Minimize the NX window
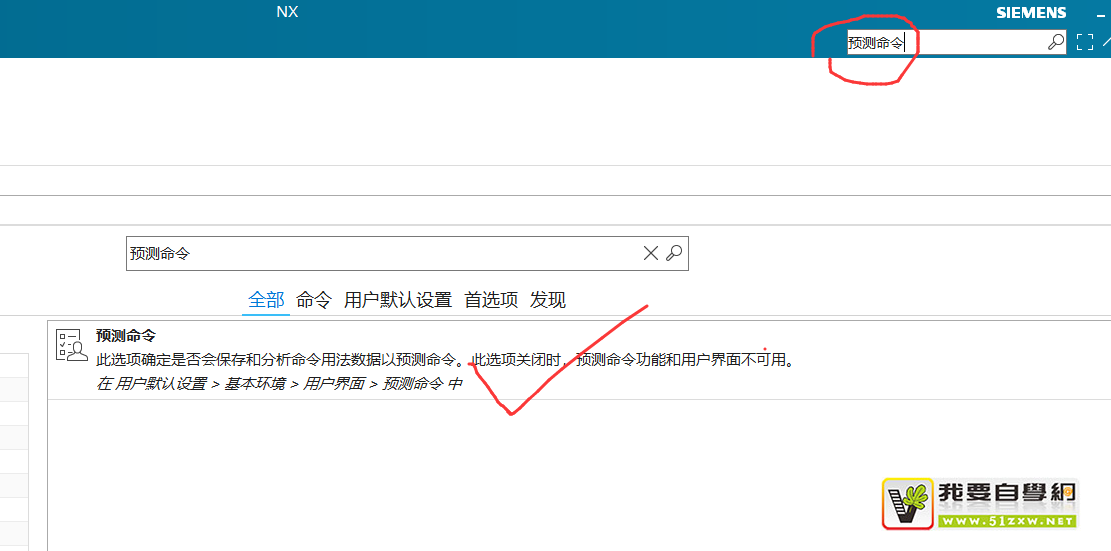 click(1100, 14)
